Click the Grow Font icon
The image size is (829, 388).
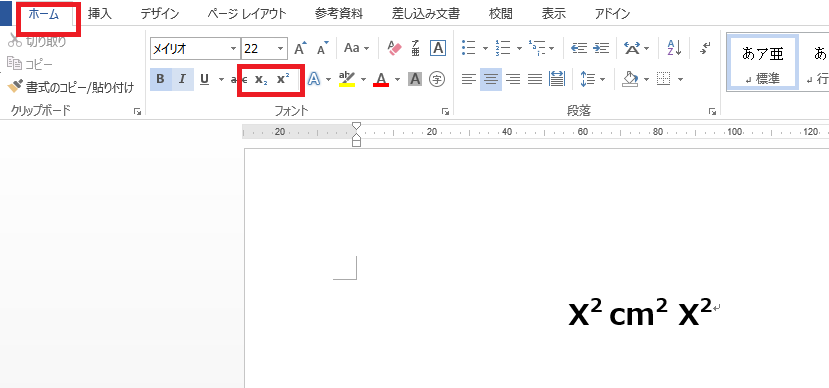click(300, 49)
